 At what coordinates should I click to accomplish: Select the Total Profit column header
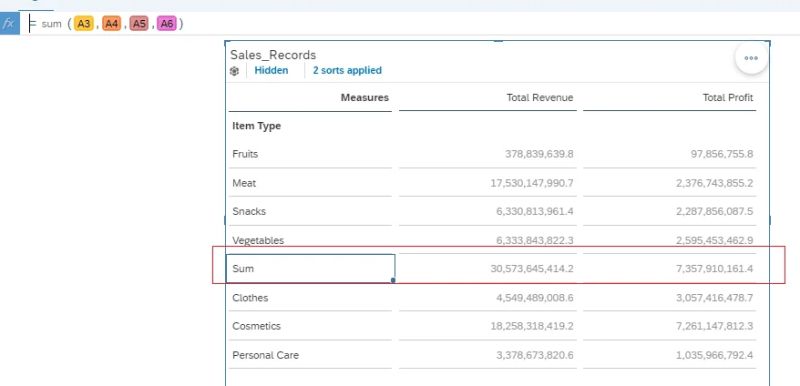(728, 97)
